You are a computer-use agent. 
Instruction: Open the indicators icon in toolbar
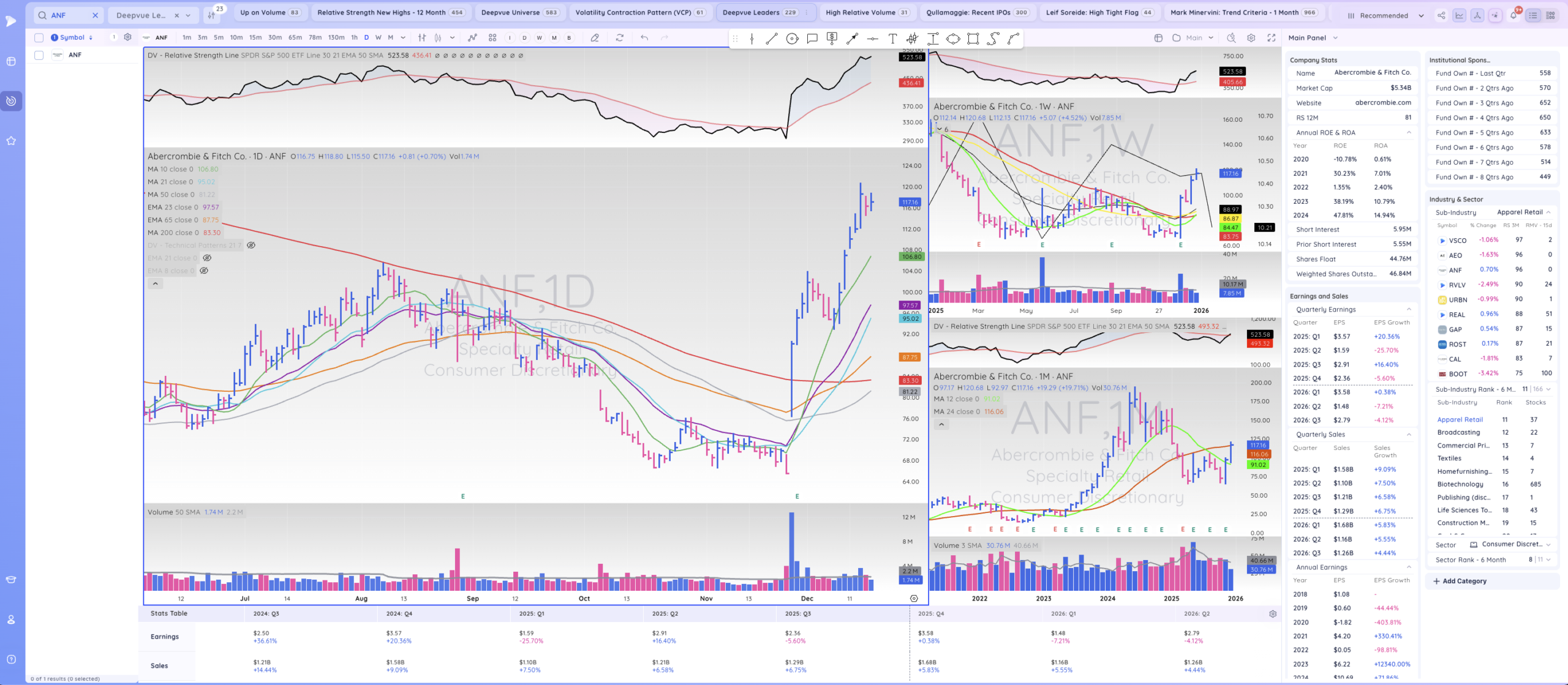[x=472, y=37]
